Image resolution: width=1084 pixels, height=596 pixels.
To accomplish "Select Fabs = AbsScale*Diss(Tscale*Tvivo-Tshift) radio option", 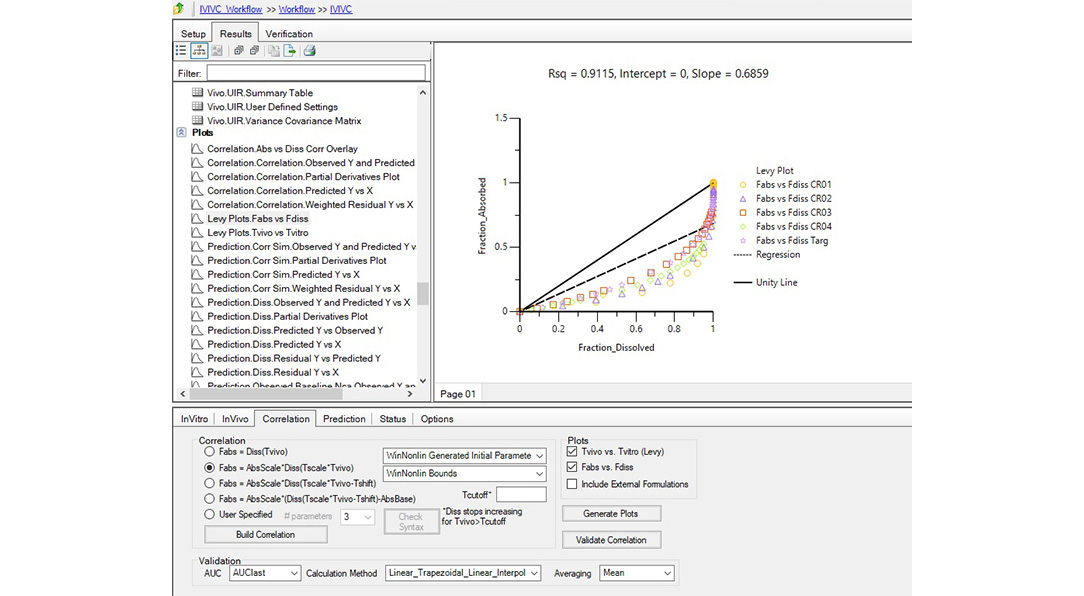I will click(209, 483).
